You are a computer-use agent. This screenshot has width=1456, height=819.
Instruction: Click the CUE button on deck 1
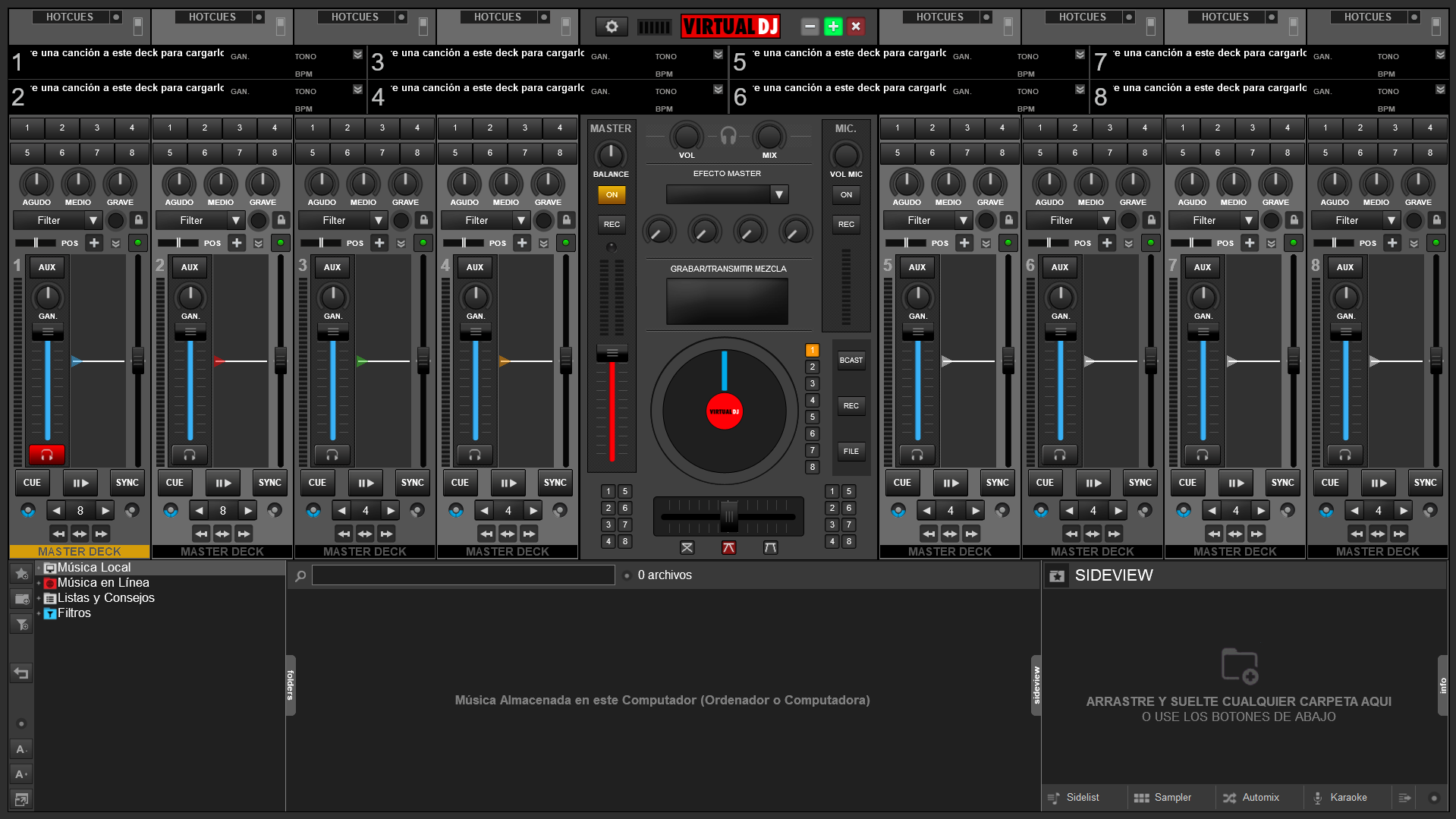coord(32,483)
